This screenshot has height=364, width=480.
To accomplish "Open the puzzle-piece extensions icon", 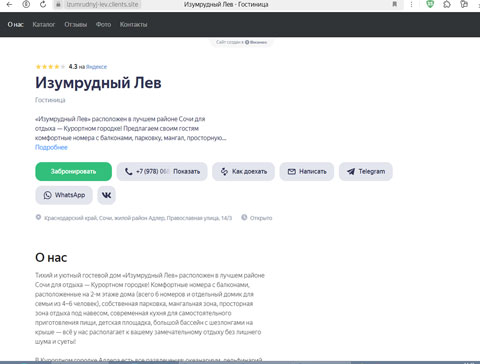I will click(x=447, y=4).
